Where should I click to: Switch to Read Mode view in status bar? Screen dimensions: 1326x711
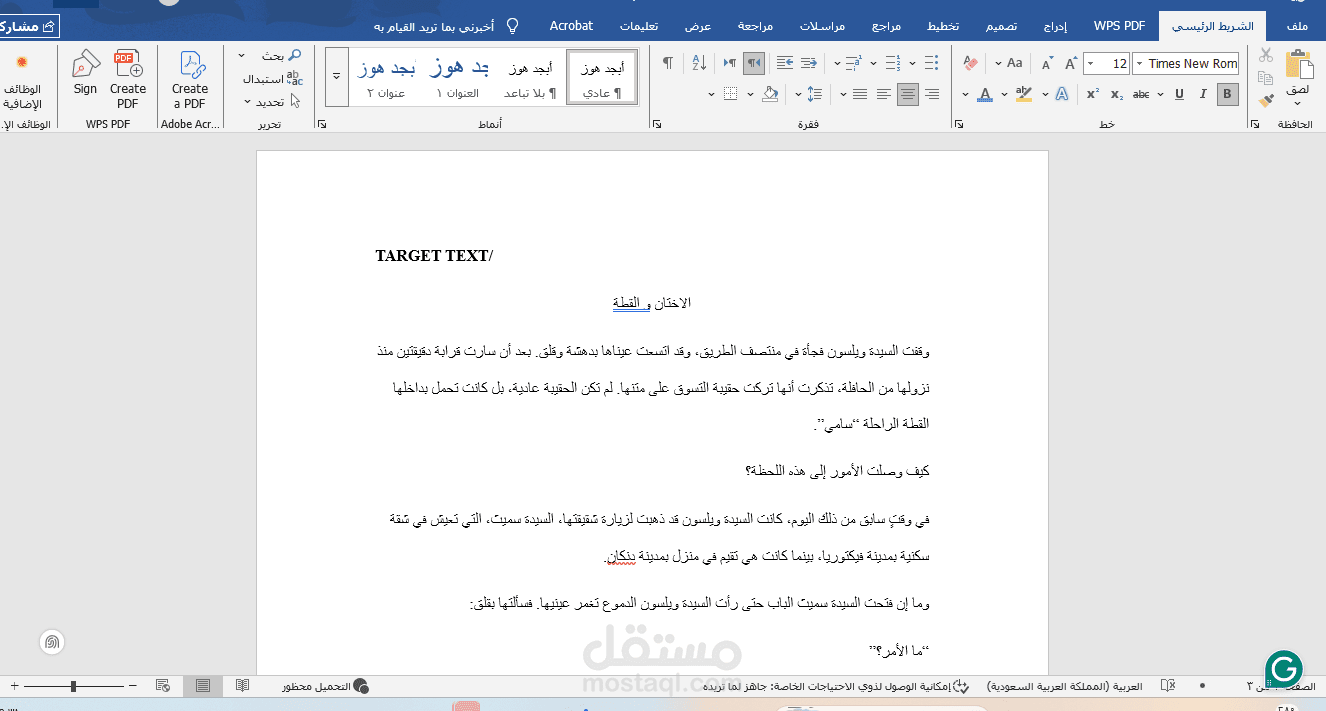242,686
